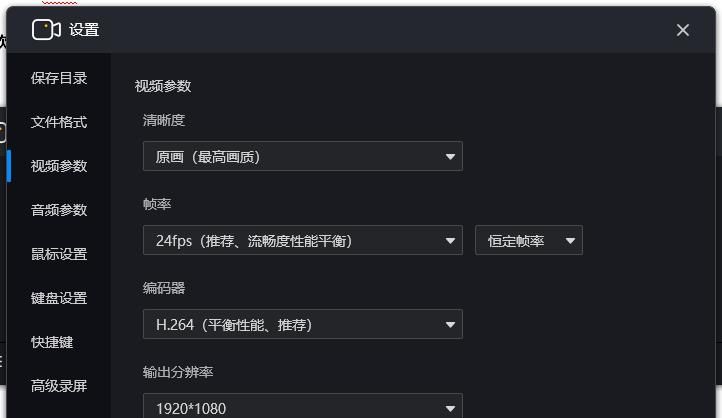Expand the 1920*1080 resolution dropdown
722x418 pixels.
point(302,407)
